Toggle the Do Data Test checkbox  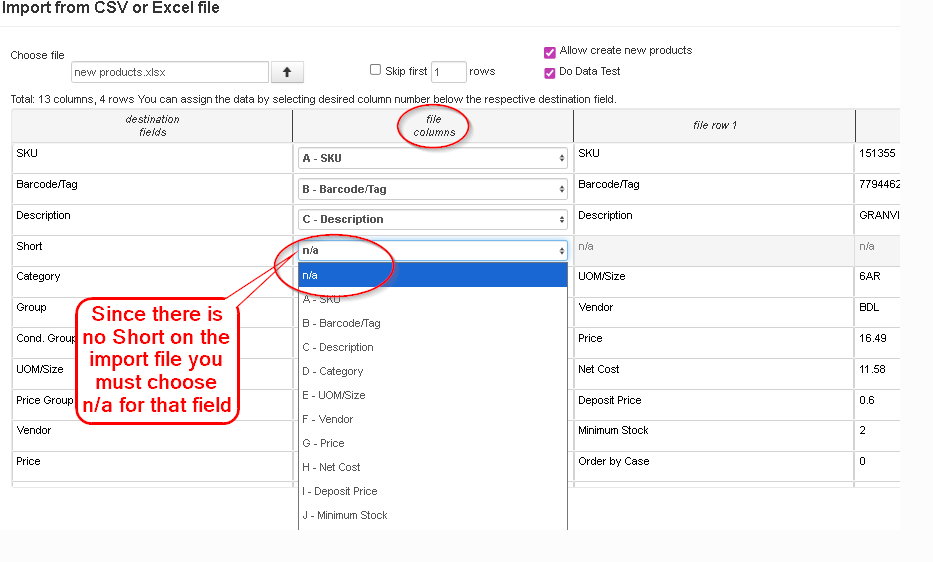pos(550,72)
